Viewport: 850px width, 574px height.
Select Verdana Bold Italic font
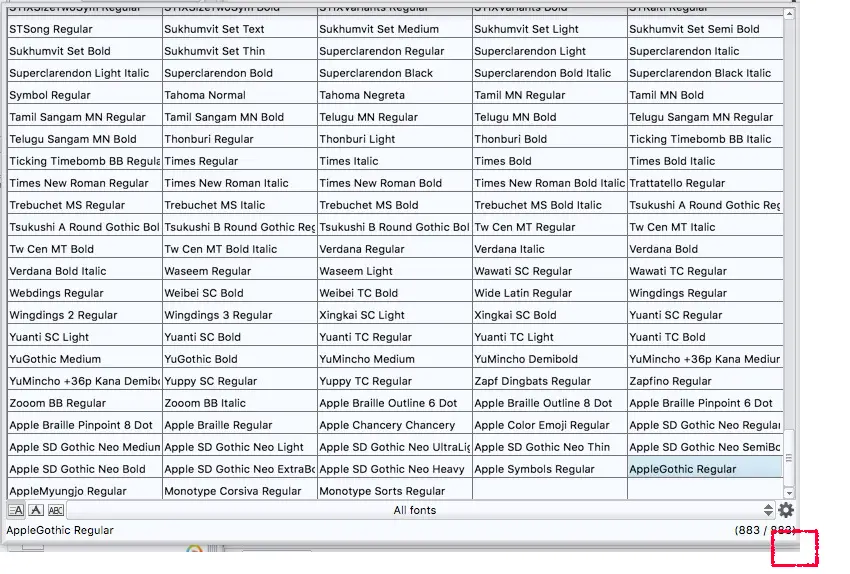[x=85, y=271]
